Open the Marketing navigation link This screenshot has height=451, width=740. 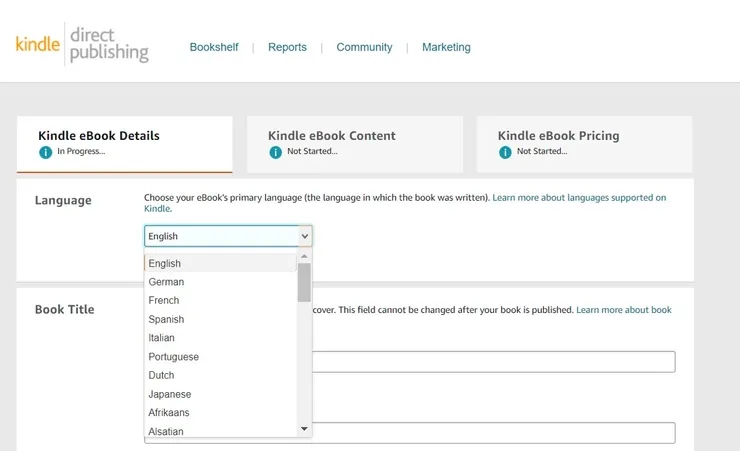click(446, 47)
